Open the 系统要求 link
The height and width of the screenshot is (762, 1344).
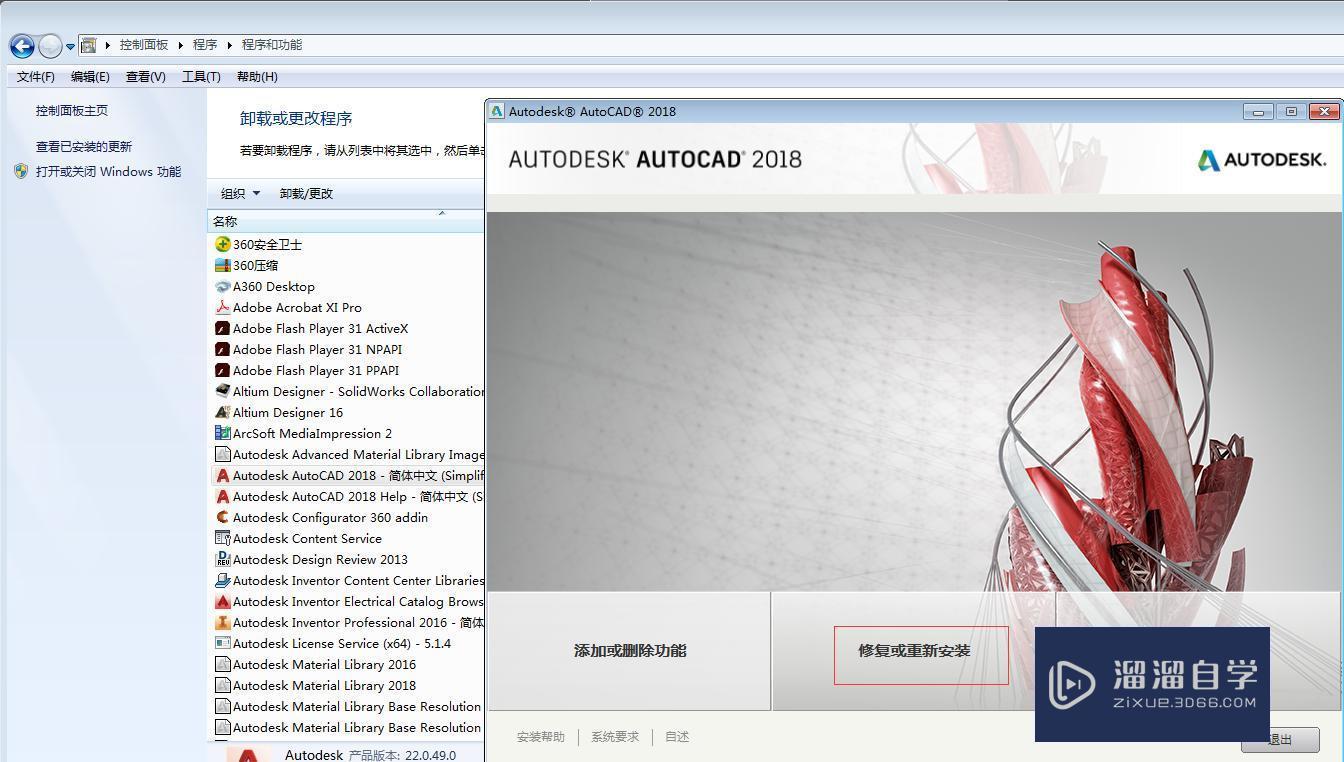point(615,737)
